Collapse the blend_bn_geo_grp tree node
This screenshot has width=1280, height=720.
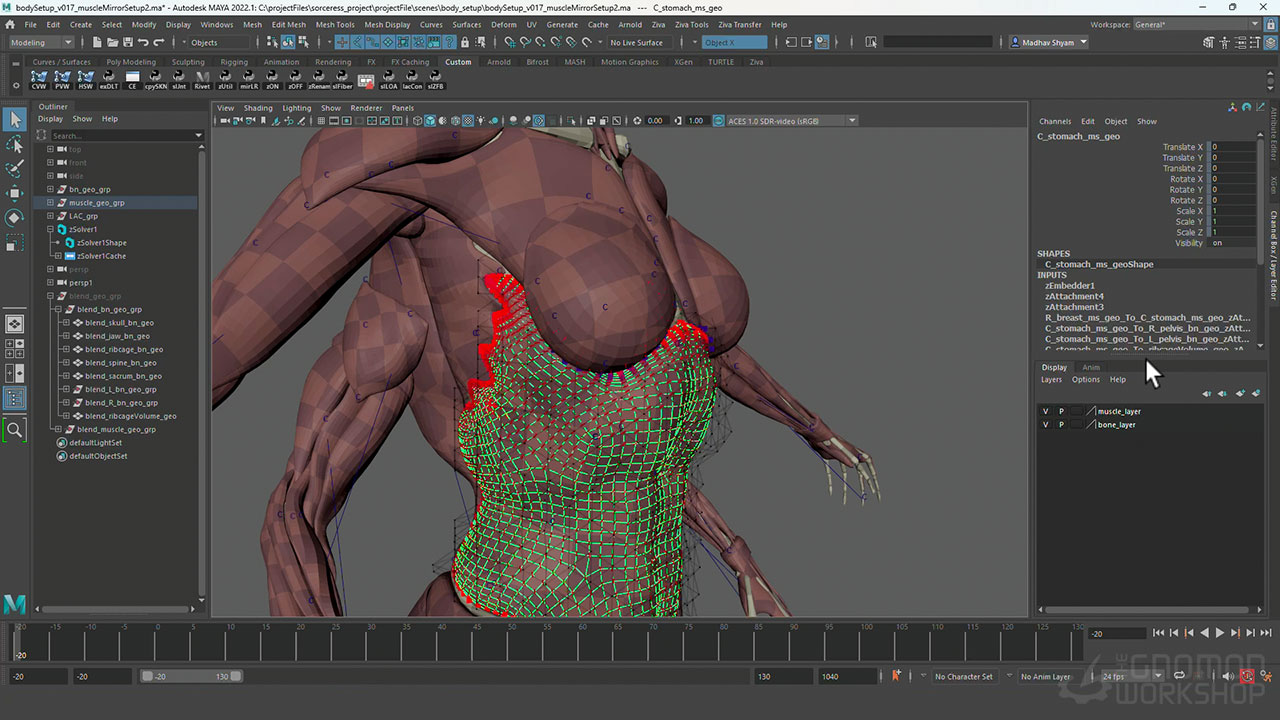[x=58, y=310]
